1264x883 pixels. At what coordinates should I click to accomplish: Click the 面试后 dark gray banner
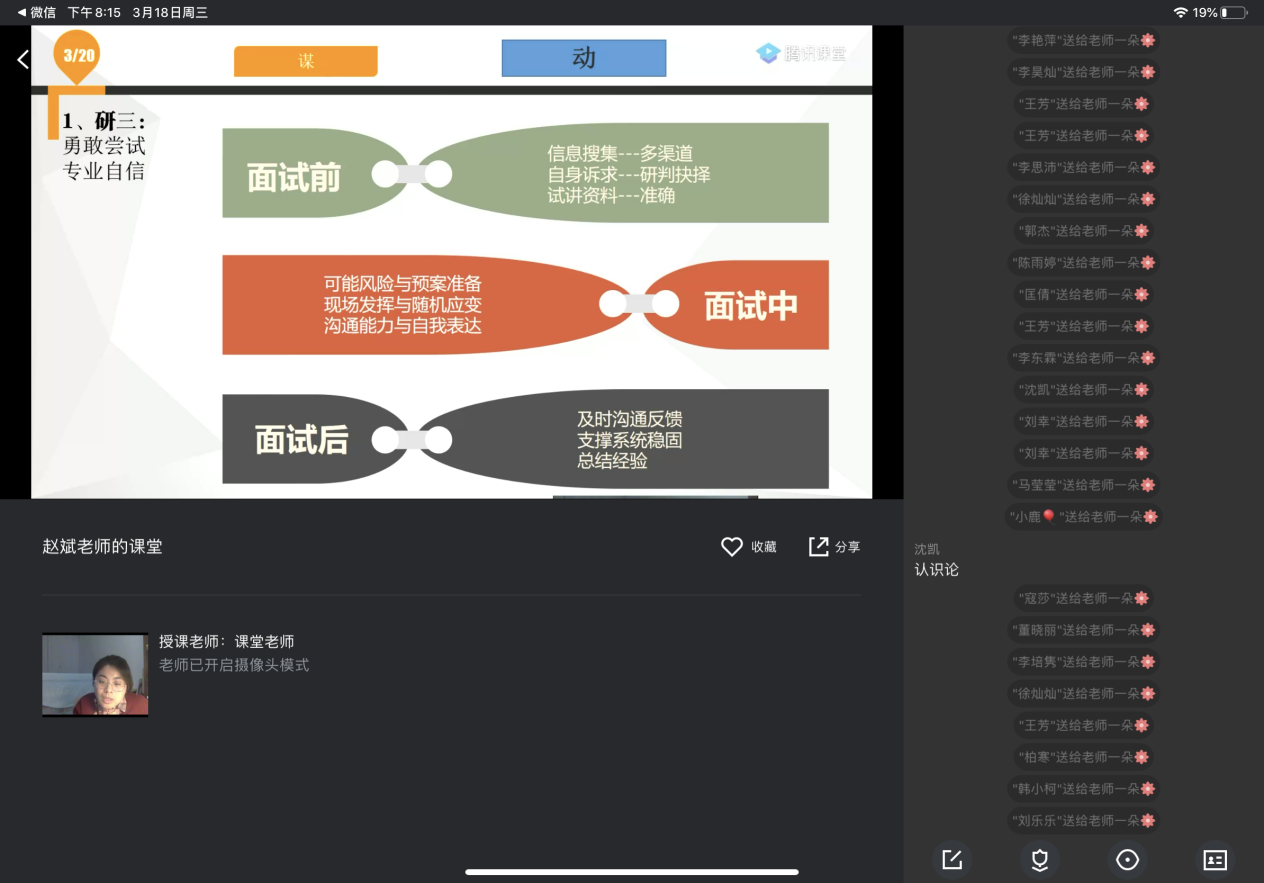pos(301,440)
